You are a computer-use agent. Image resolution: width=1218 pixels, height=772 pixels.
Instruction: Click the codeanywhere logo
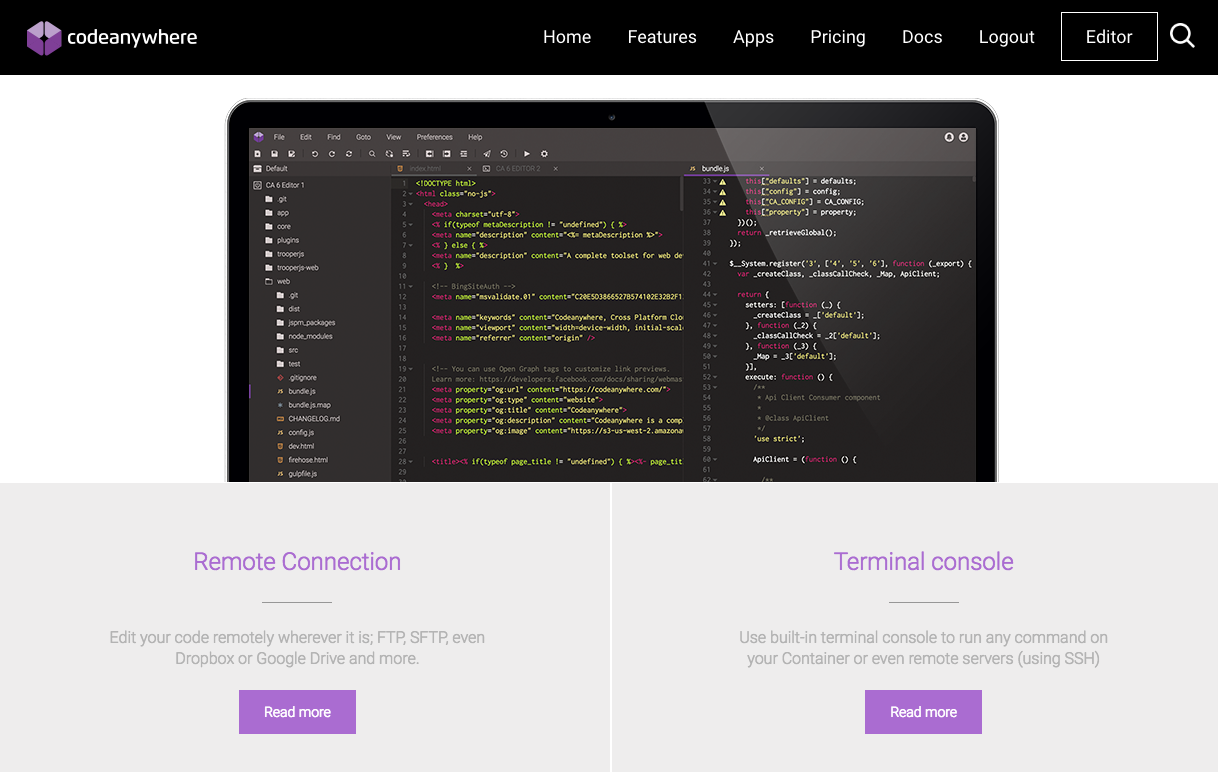click(x=112, y=38)
